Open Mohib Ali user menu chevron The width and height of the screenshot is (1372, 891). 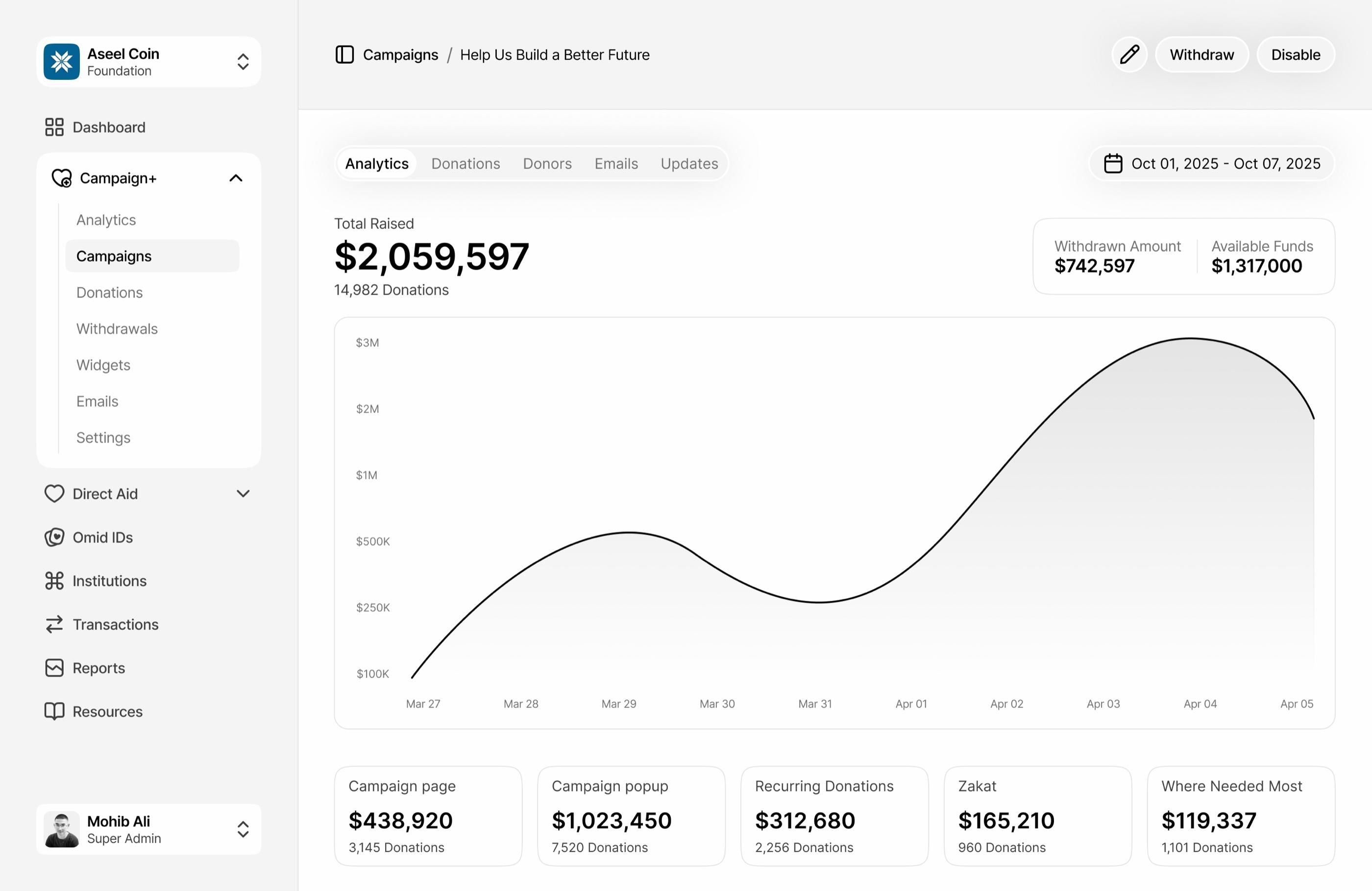click(x=243, y=829)
